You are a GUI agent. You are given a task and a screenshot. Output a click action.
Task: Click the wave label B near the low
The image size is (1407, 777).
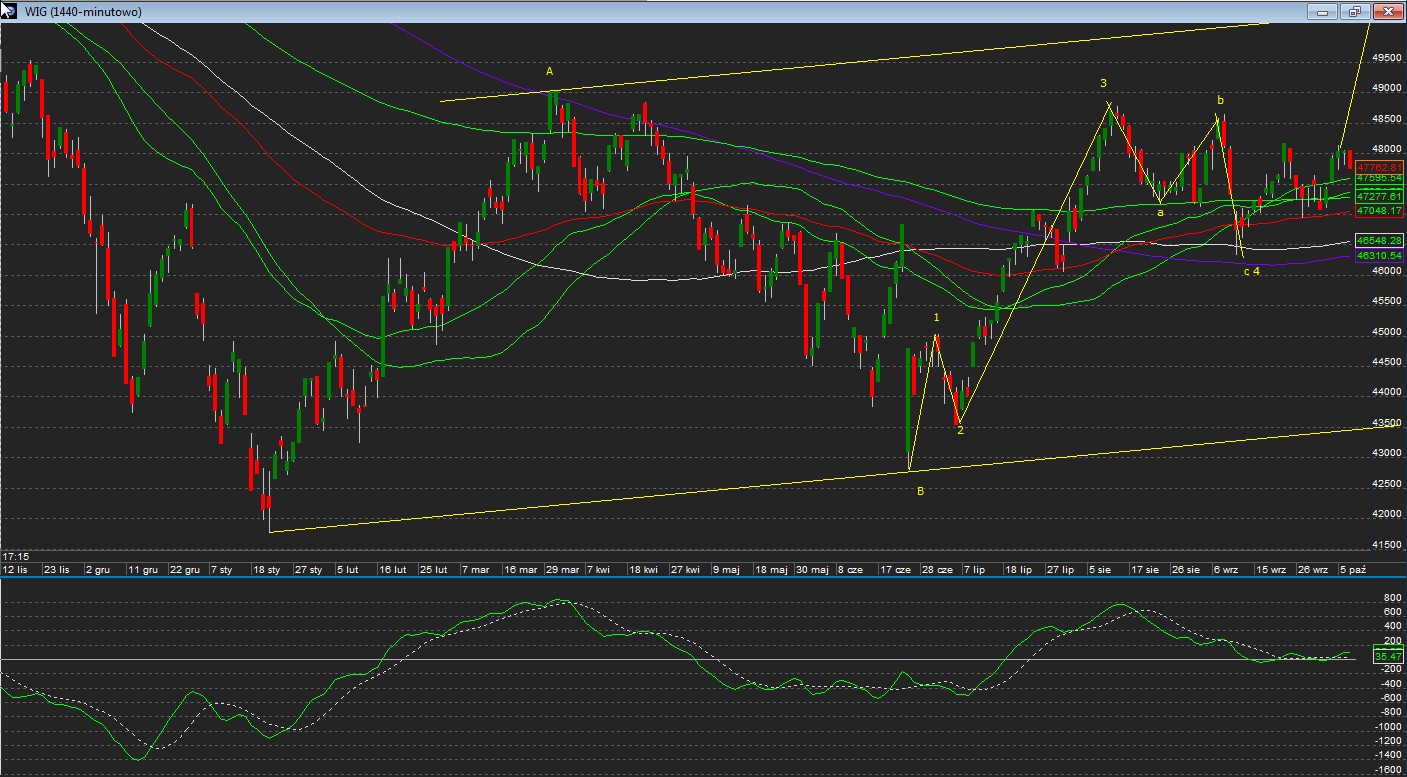[x=920, y=490]
